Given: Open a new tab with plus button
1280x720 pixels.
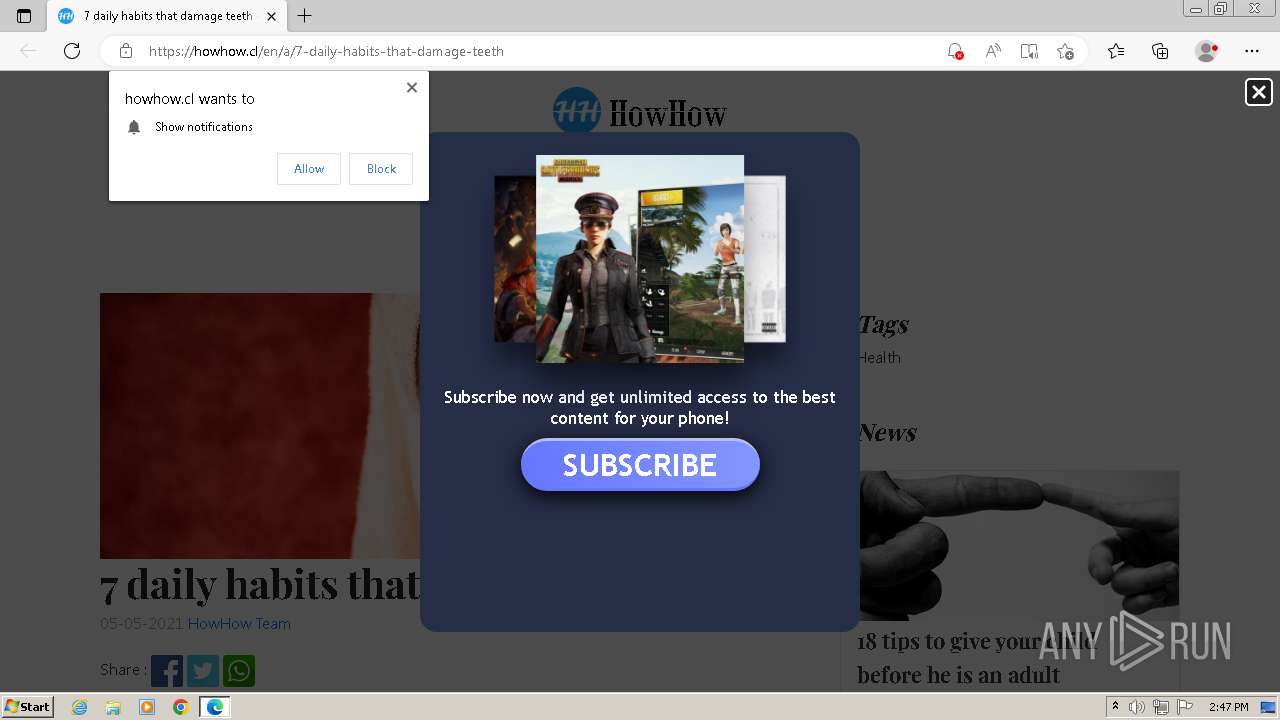Looking at the screenshot, I should (x=305, y=16).
